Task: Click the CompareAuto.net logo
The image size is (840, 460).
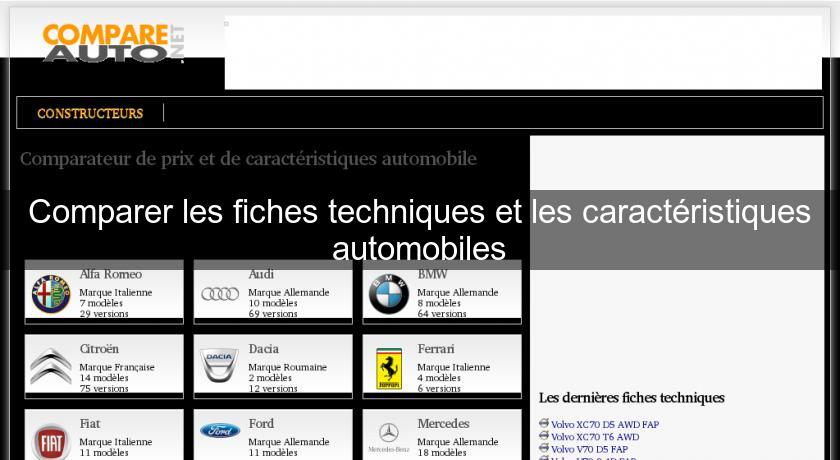Action: click(114, 43)
